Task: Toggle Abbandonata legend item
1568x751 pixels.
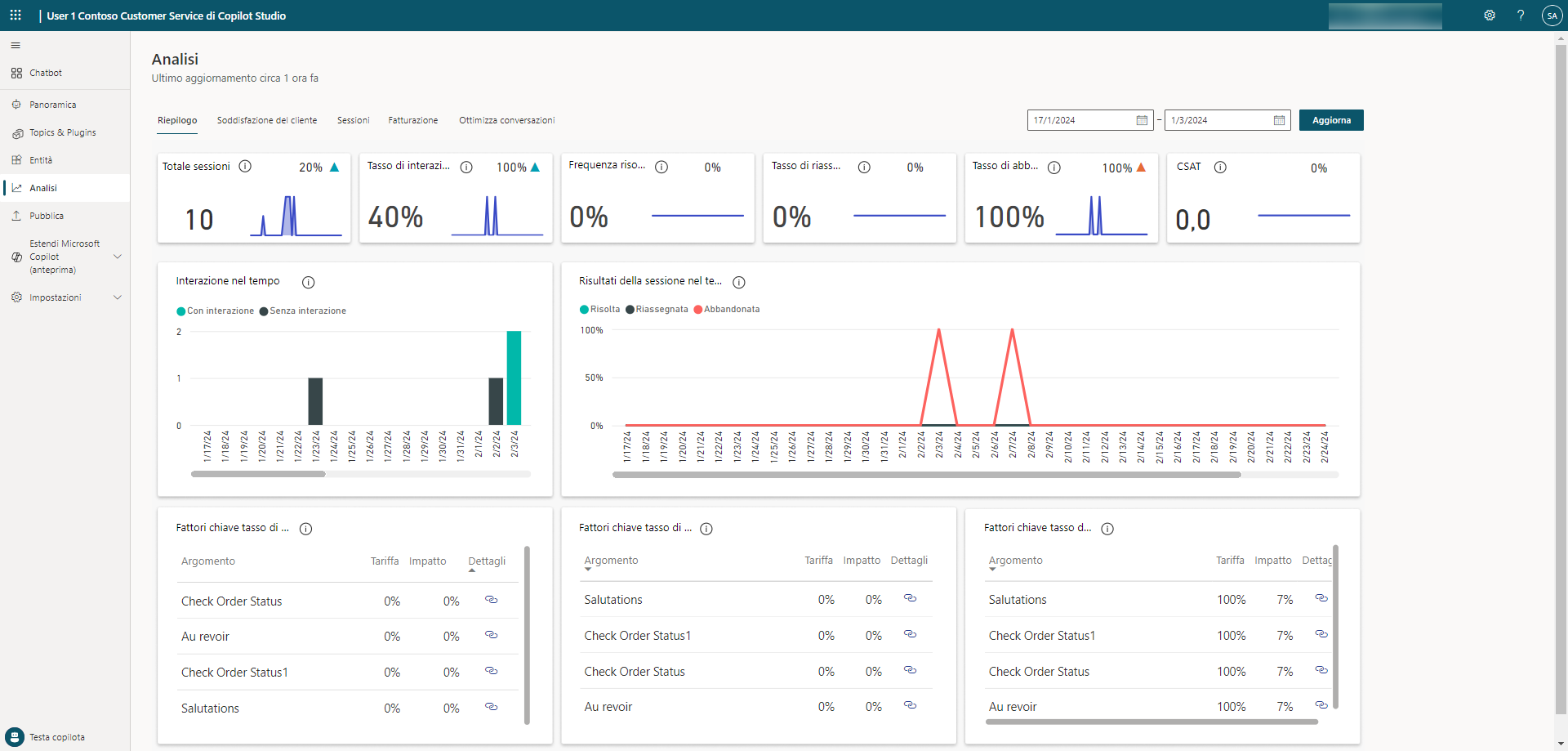Action: (727, 309)
